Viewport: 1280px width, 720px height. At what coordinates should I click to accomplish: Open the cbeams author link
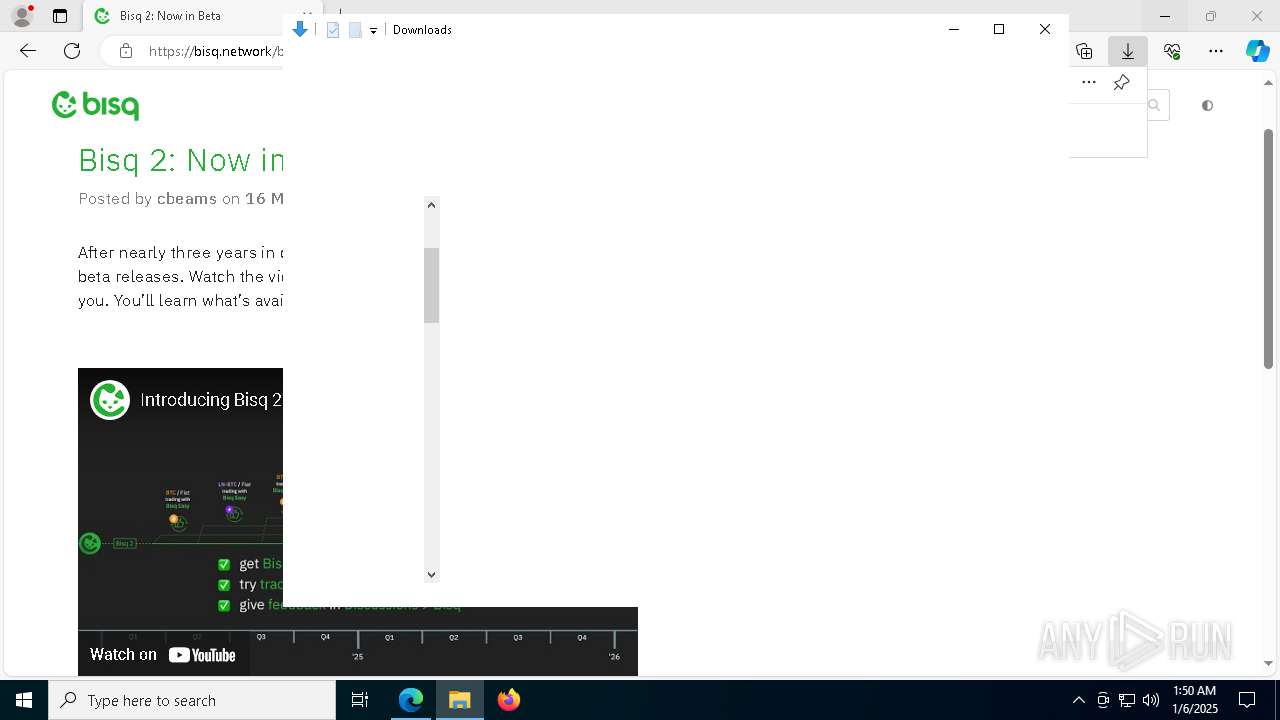[187, 198]
